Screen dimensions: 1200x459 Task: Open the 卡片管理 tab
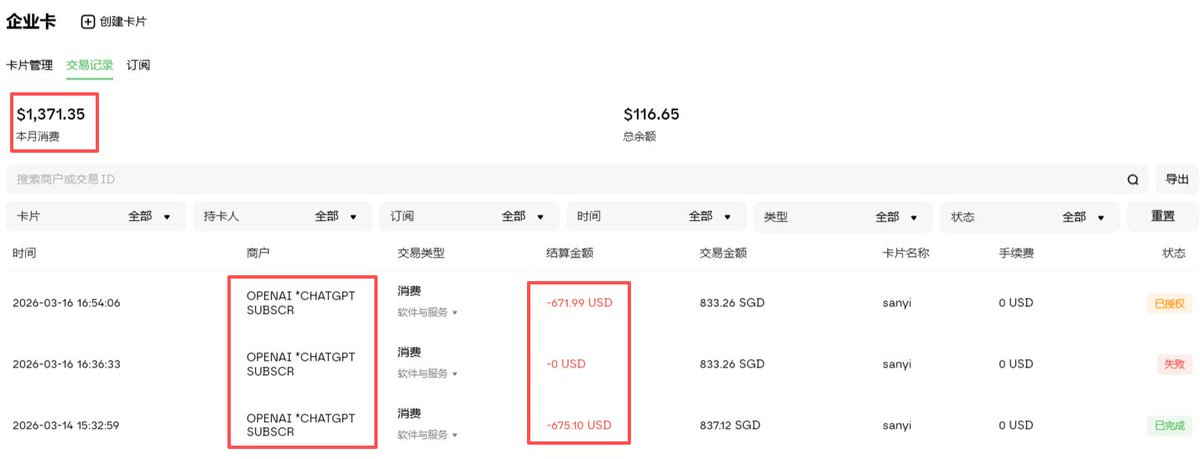point(29,65)
